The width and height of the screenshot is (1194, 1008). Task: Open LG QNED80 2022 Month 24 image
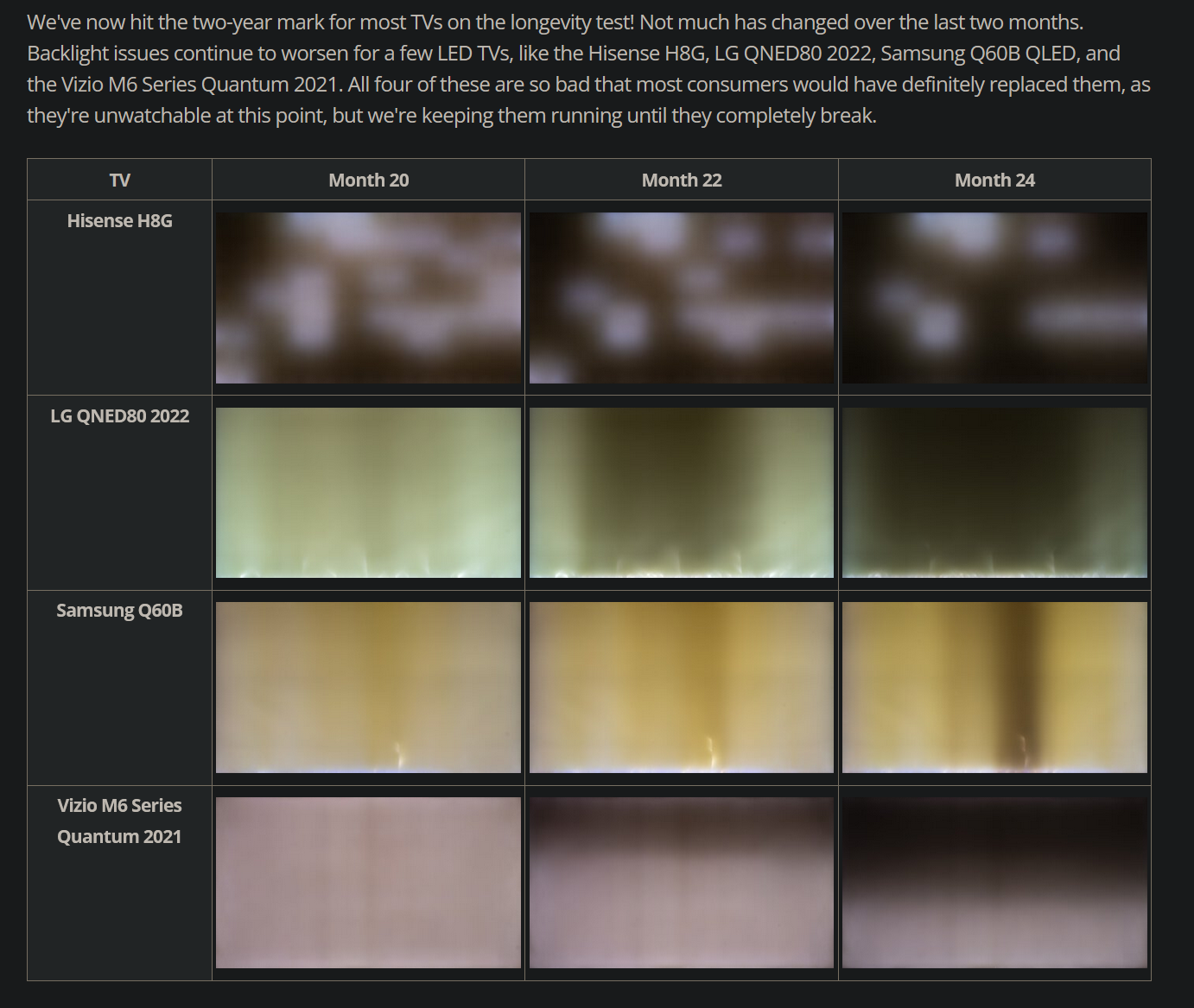pos(994,492)
